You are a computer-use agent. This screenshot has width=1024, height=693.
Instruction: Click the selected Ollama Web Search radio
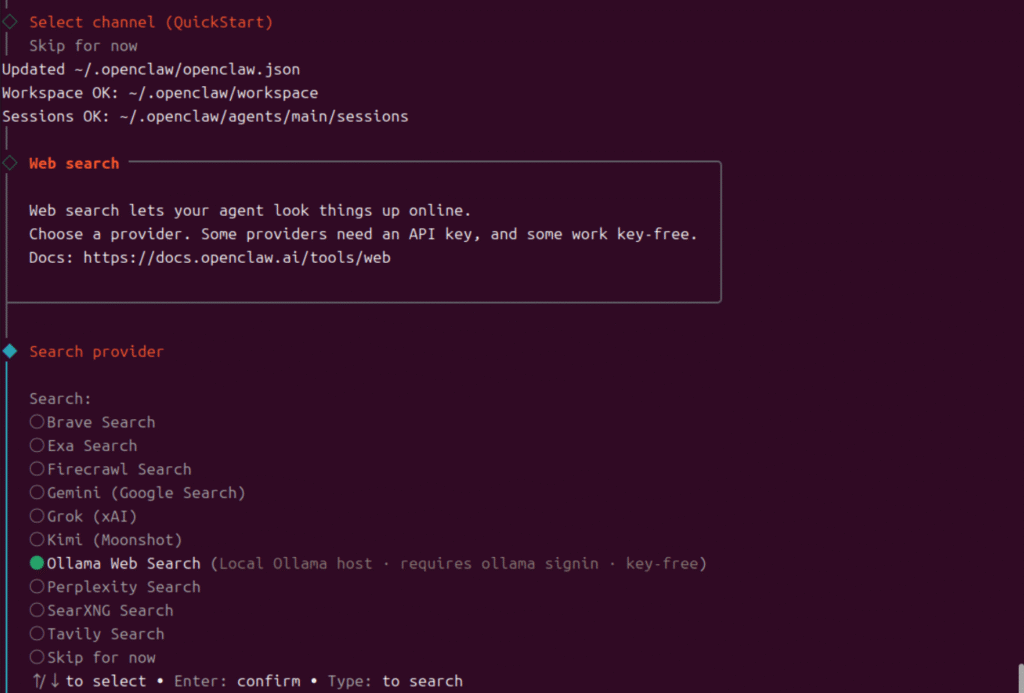click(x=37, y=564)
